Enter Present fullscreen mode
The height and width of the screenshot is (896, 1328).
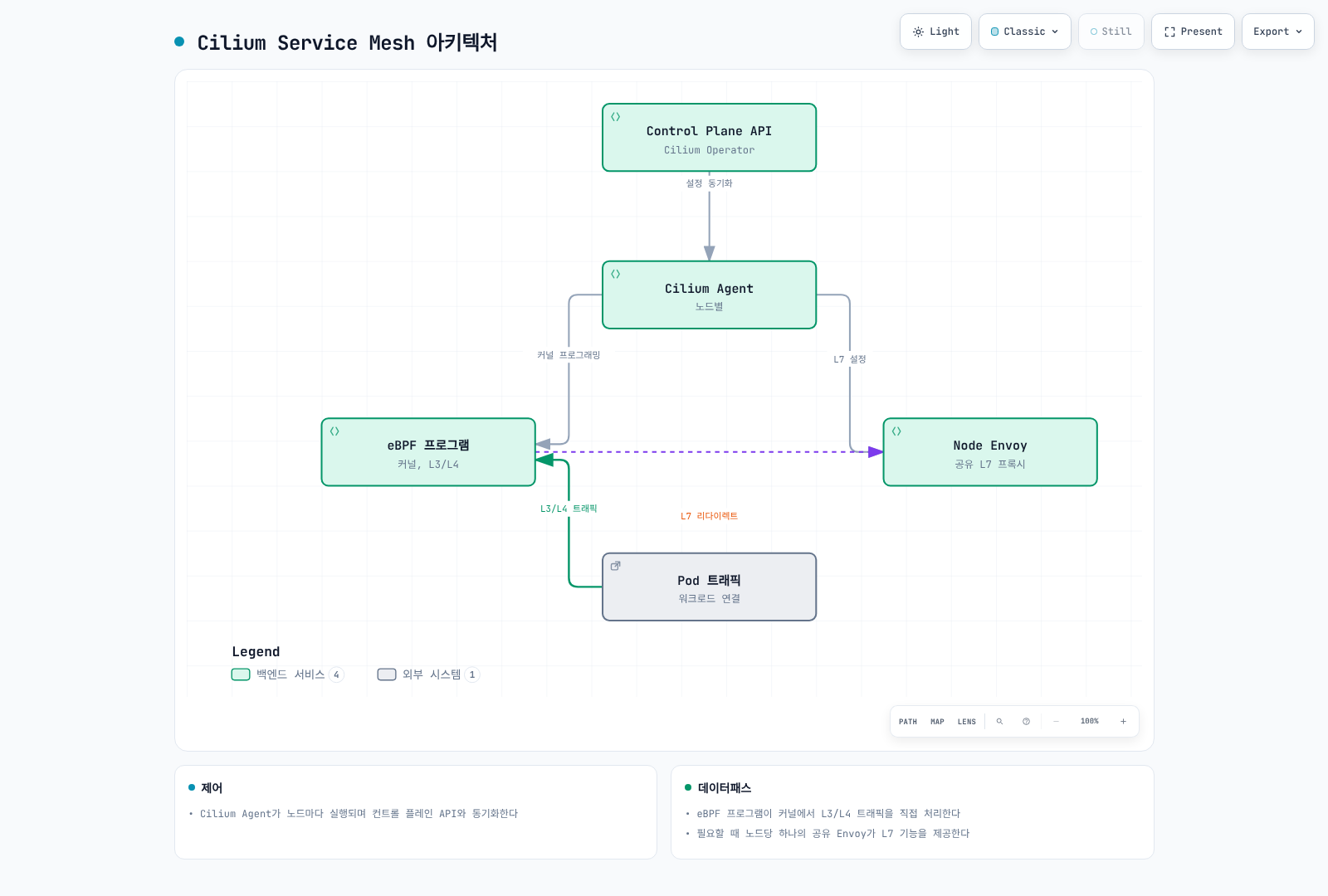pyautogui.click(x=1193, y=32)
